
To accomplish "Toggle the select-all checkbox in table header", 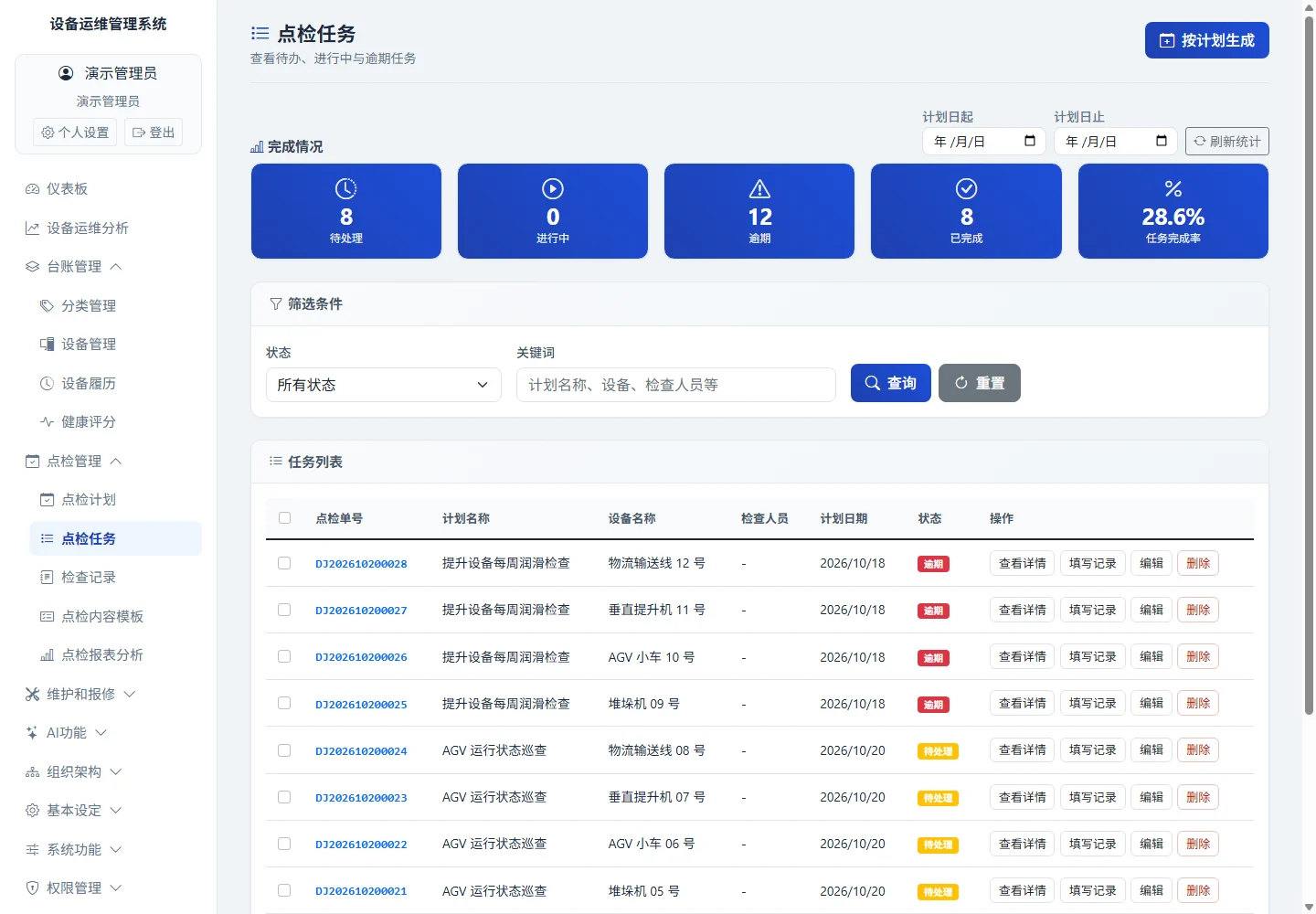I will [284, 518].
